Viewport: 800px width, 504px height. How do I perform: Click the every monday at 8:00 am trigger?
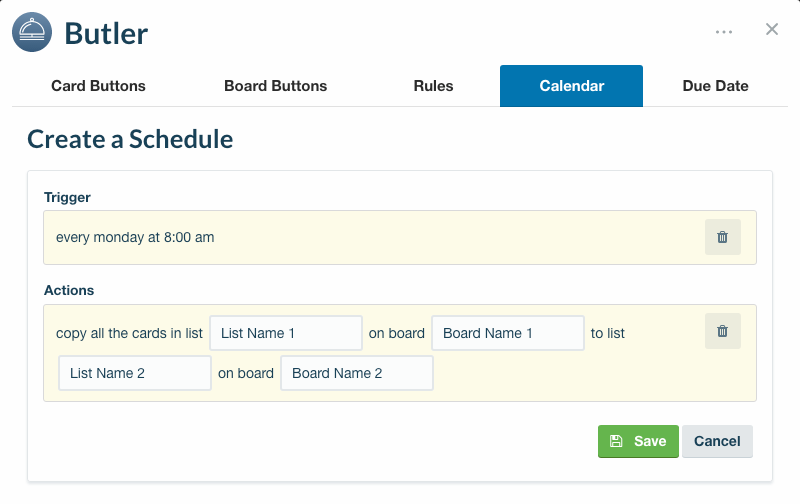[135, 237]
